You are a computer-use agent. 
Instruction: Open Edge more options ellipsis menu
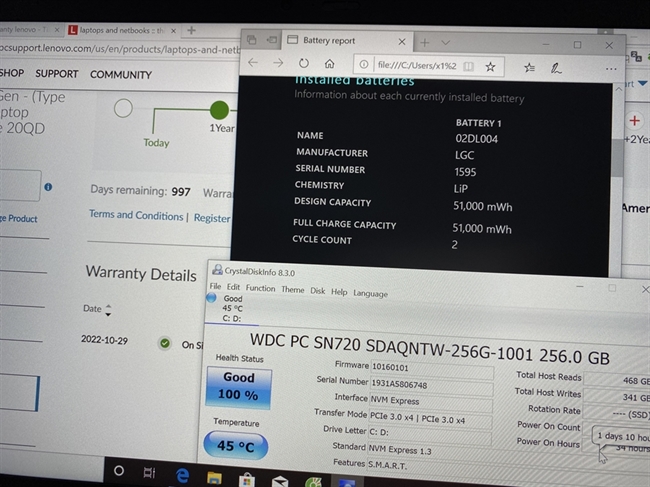(x=611, y=69)
